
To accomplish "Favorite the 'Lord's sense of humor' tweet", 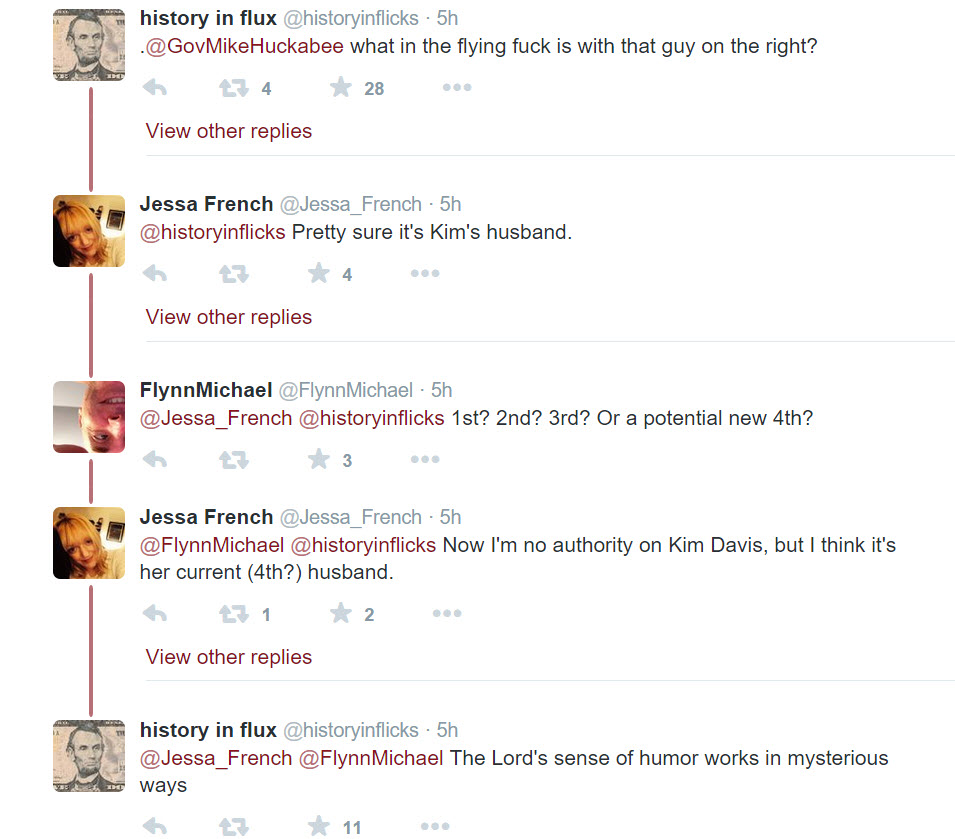I will pyautogui.click(x=319, y=826).
